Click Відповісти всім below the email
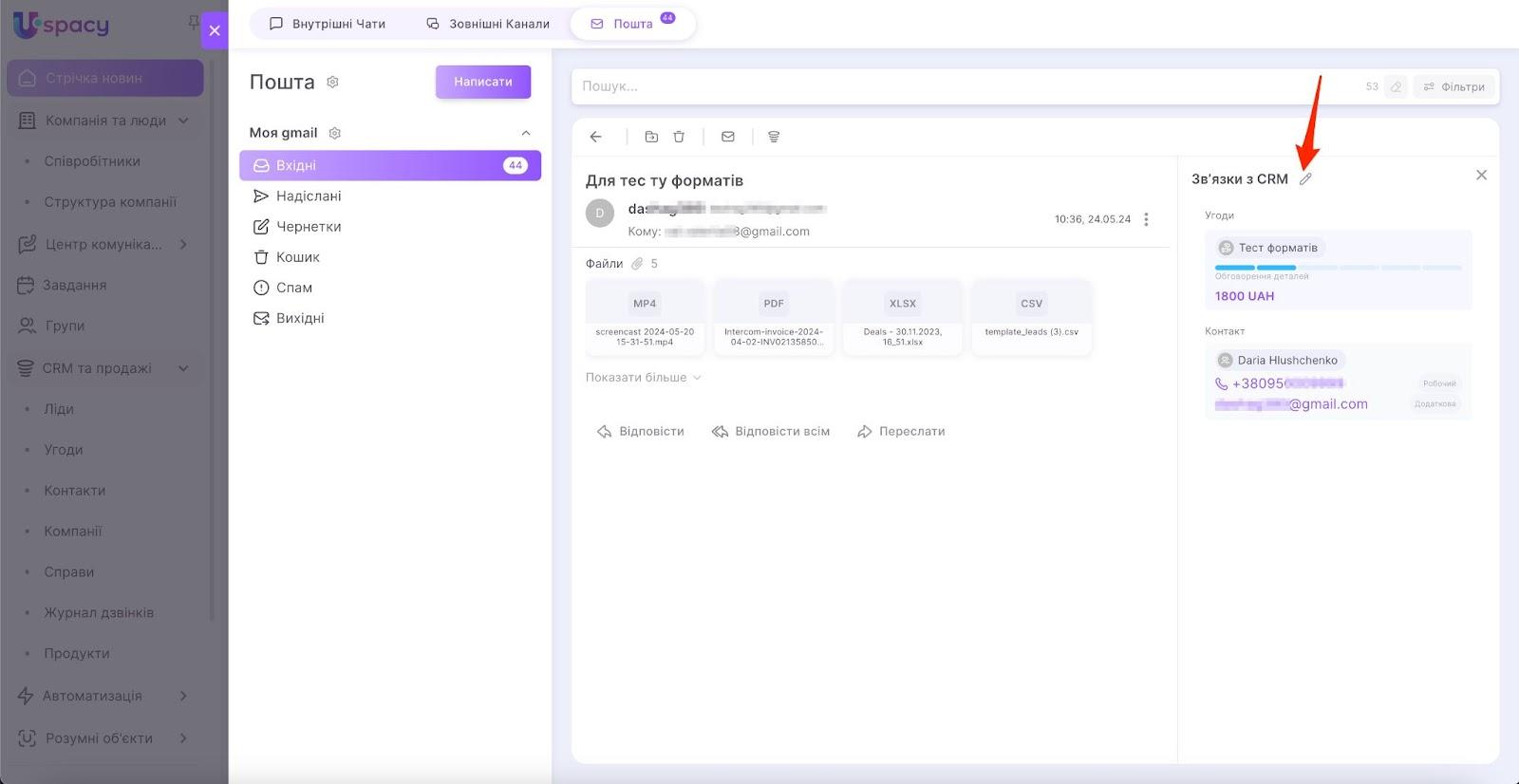Screen dimensions: 1519x784 pyautogui.click(x=770, y=431)
